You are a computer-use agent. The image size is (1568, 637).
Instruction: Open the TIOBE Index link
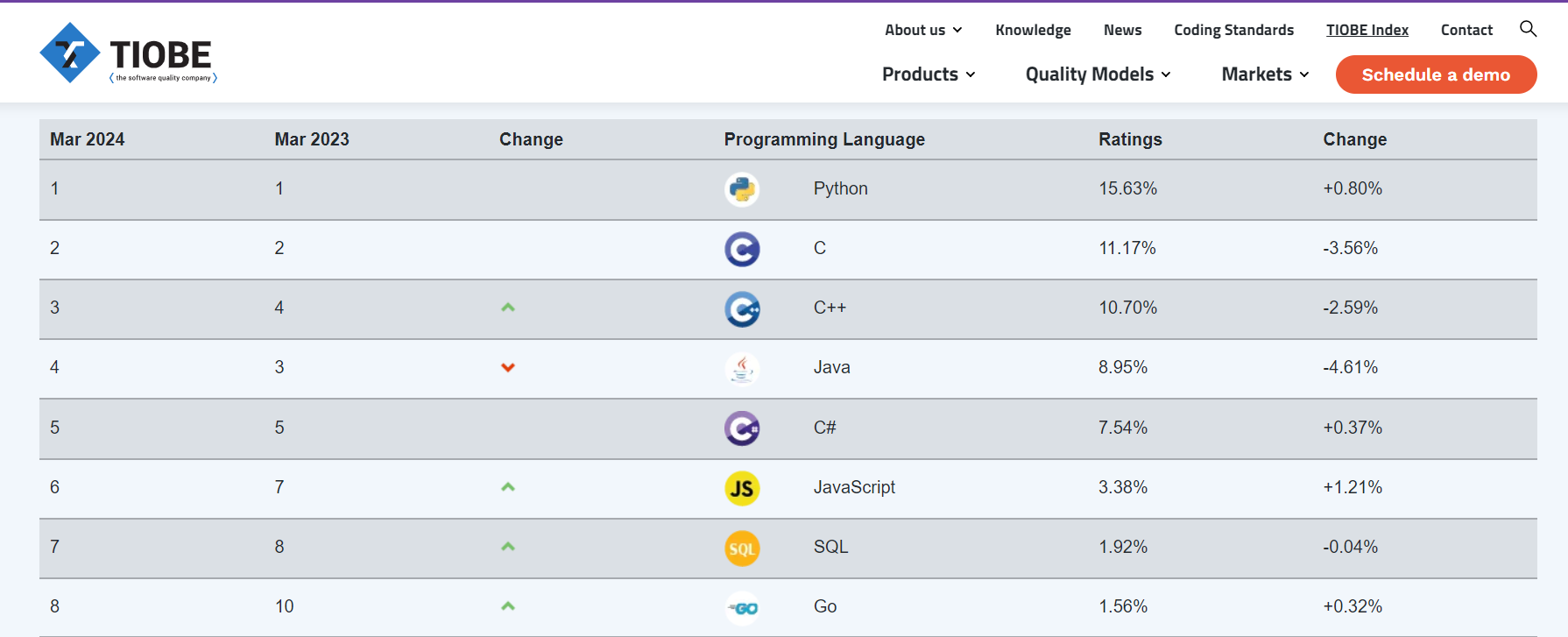pos(1367,30)
